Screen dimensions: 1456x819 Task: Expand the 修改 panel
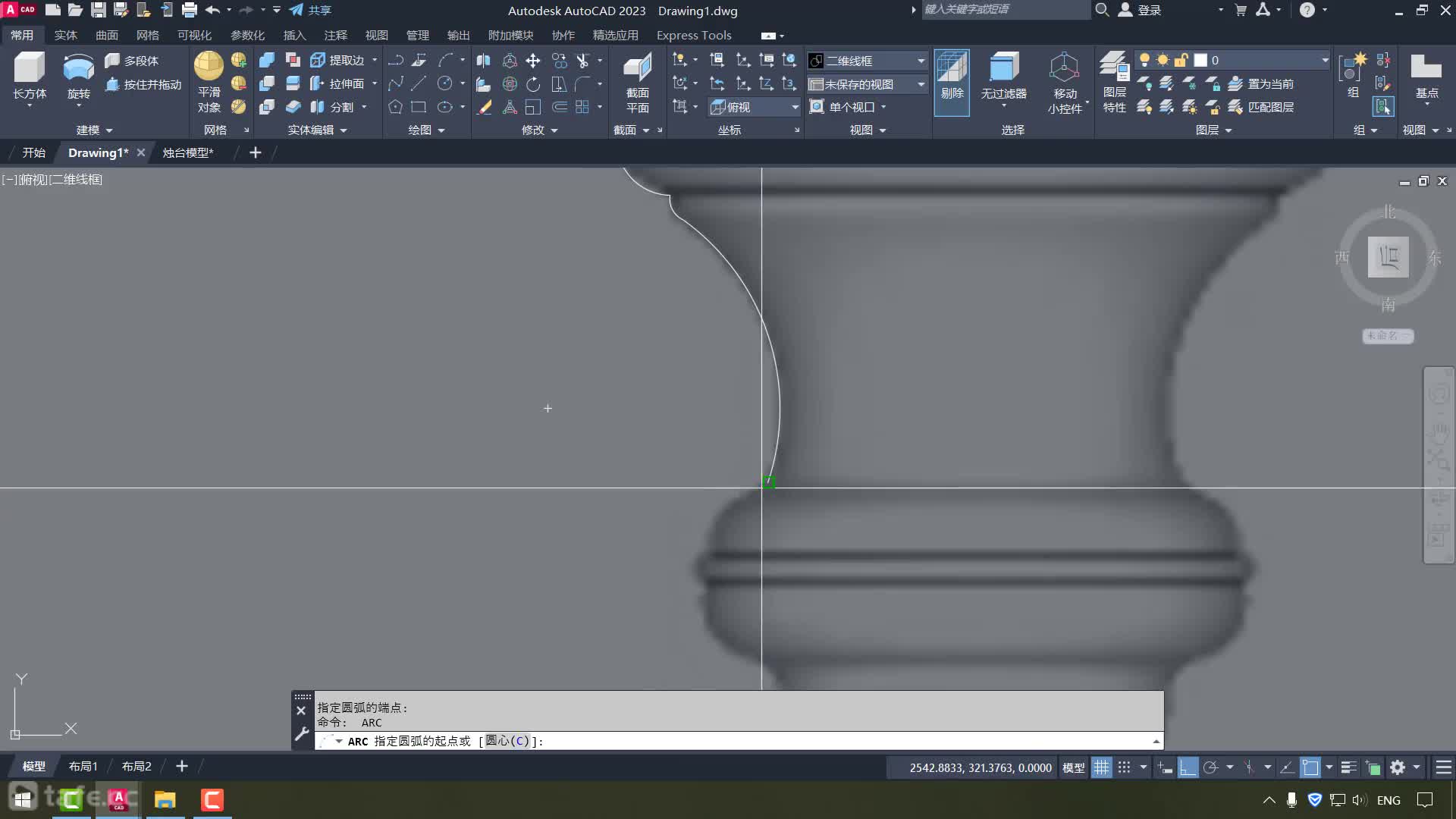pos(539,130)
